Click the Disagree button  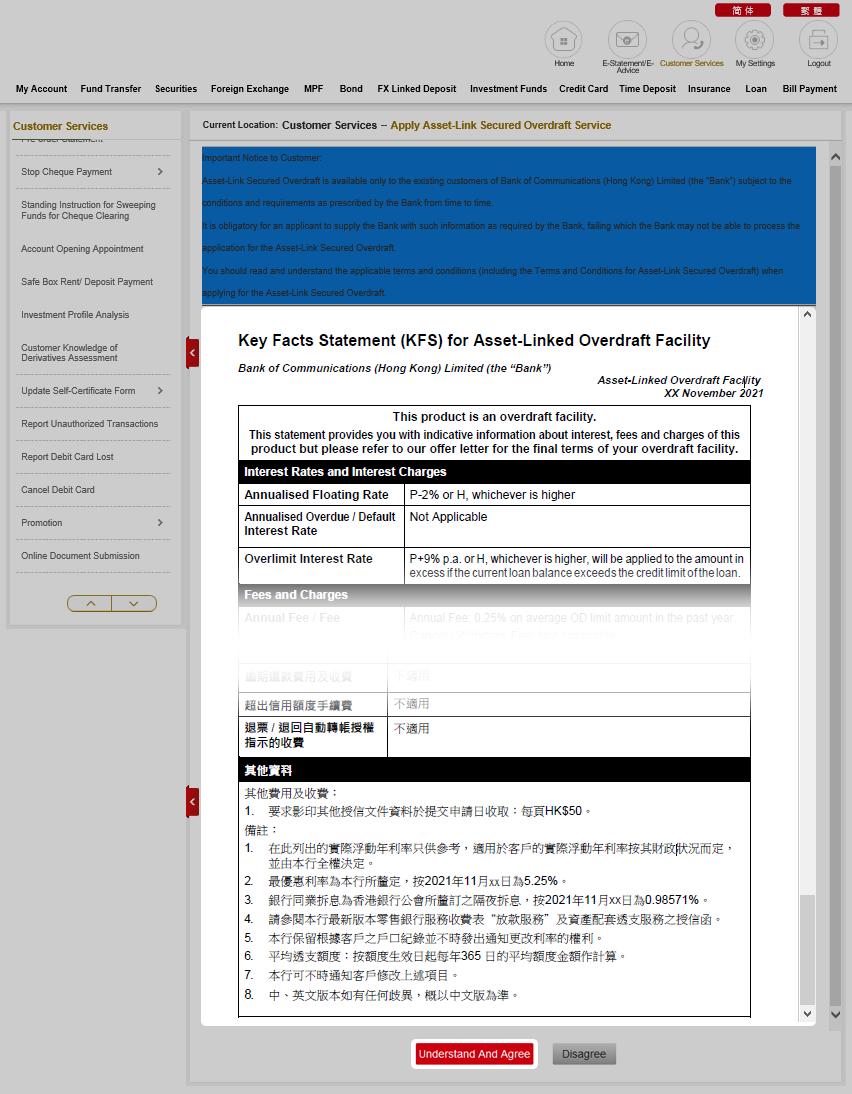584,1054
